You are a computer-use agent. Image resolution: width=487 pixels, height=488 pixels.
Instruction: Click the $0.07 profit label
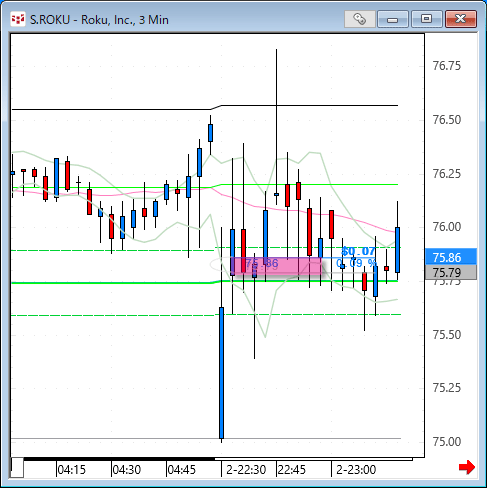coord(358,251)
